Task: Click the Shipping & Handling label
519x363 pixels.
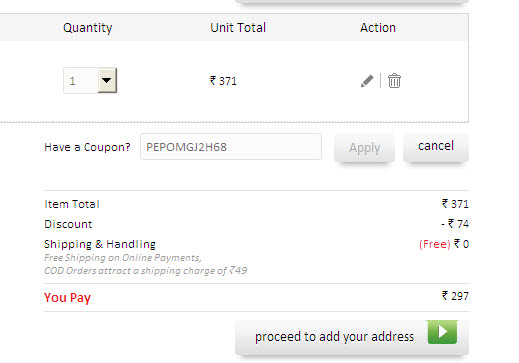Action: (x=100, y=244)
